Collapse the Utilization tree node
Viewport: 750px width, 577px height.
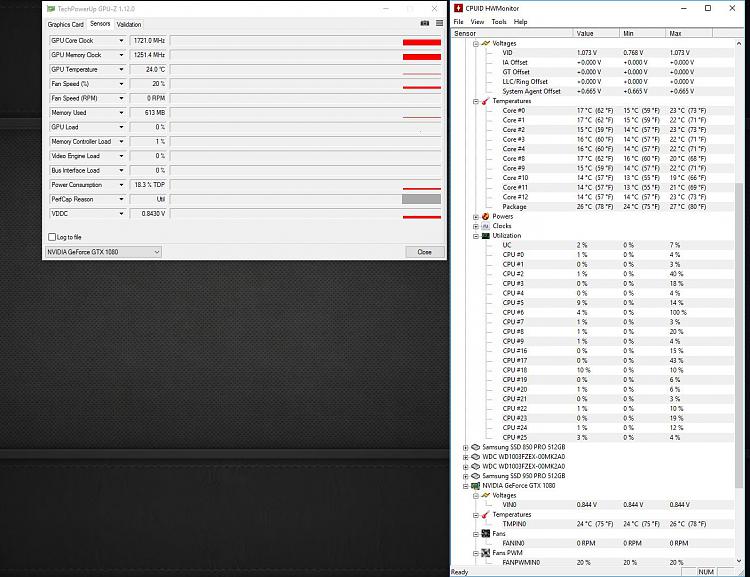click(476, 236)
